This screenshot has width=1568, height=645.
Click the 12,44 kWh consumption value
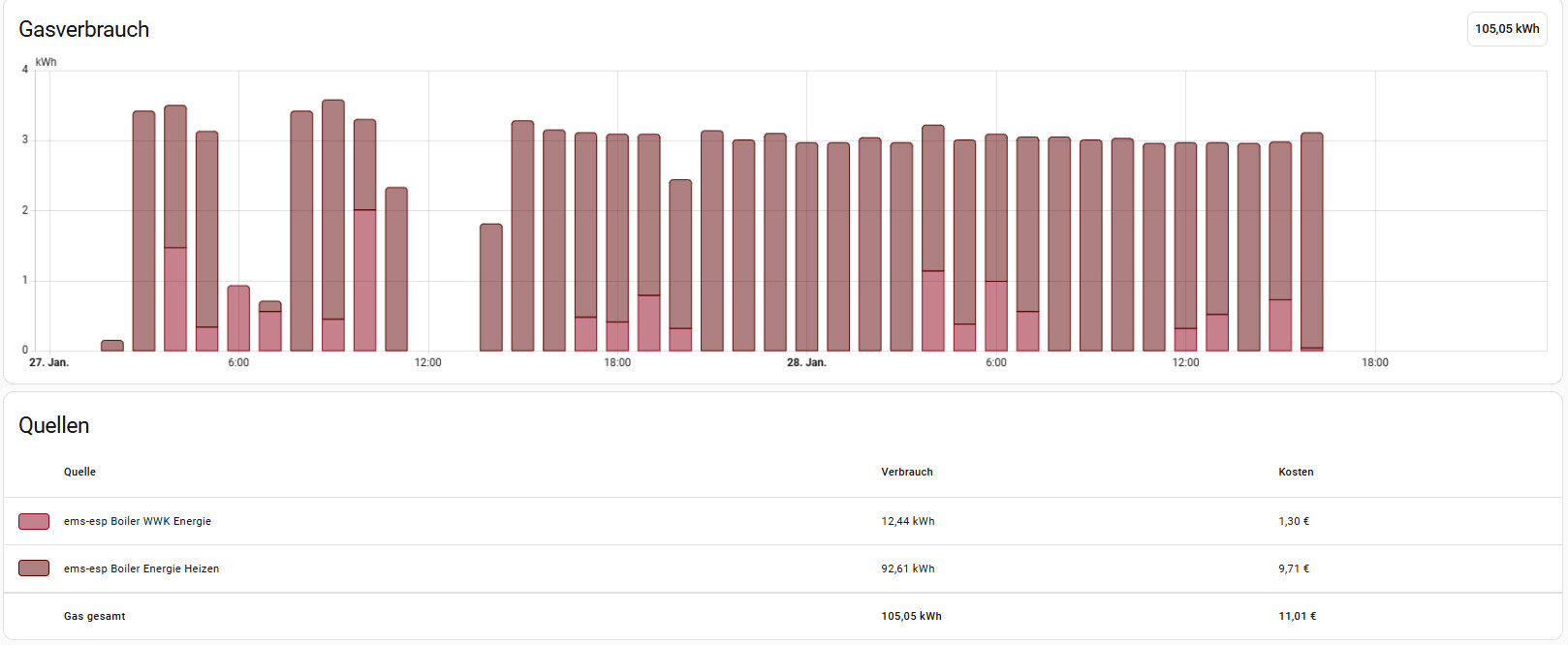point(907,521)
